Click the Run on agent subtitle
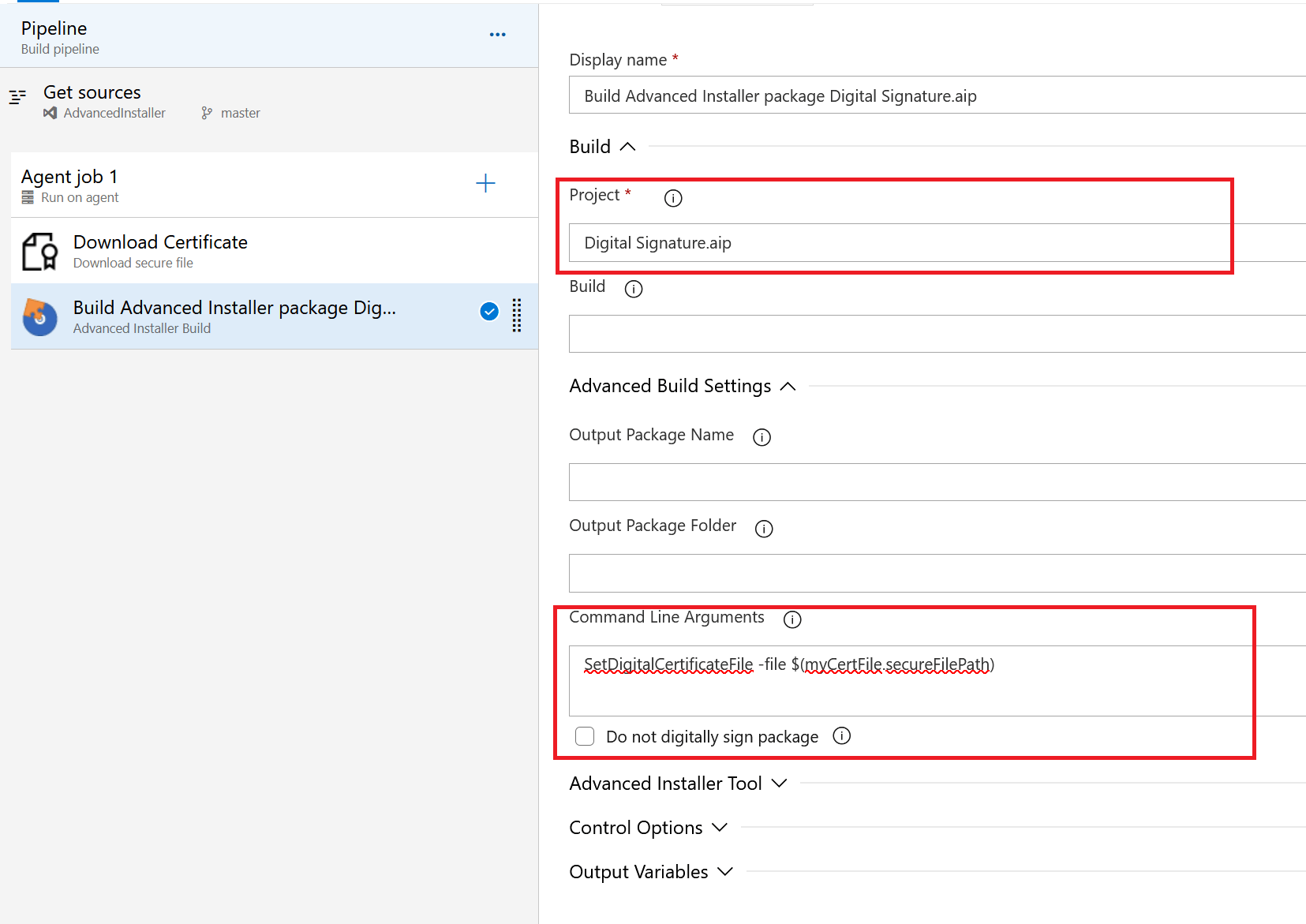This screenshot has height=924, width=1306. point(80,197)
